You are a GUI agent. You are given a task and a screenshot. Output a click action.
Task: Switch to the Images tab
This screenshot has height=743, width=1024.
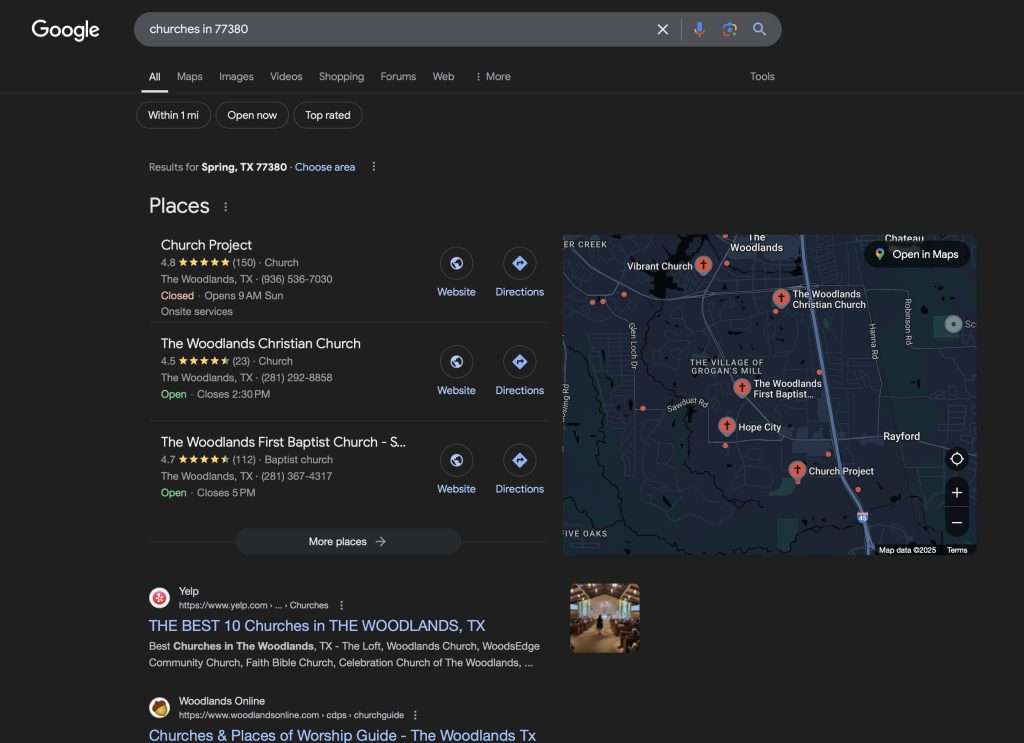tap(236, 76)
